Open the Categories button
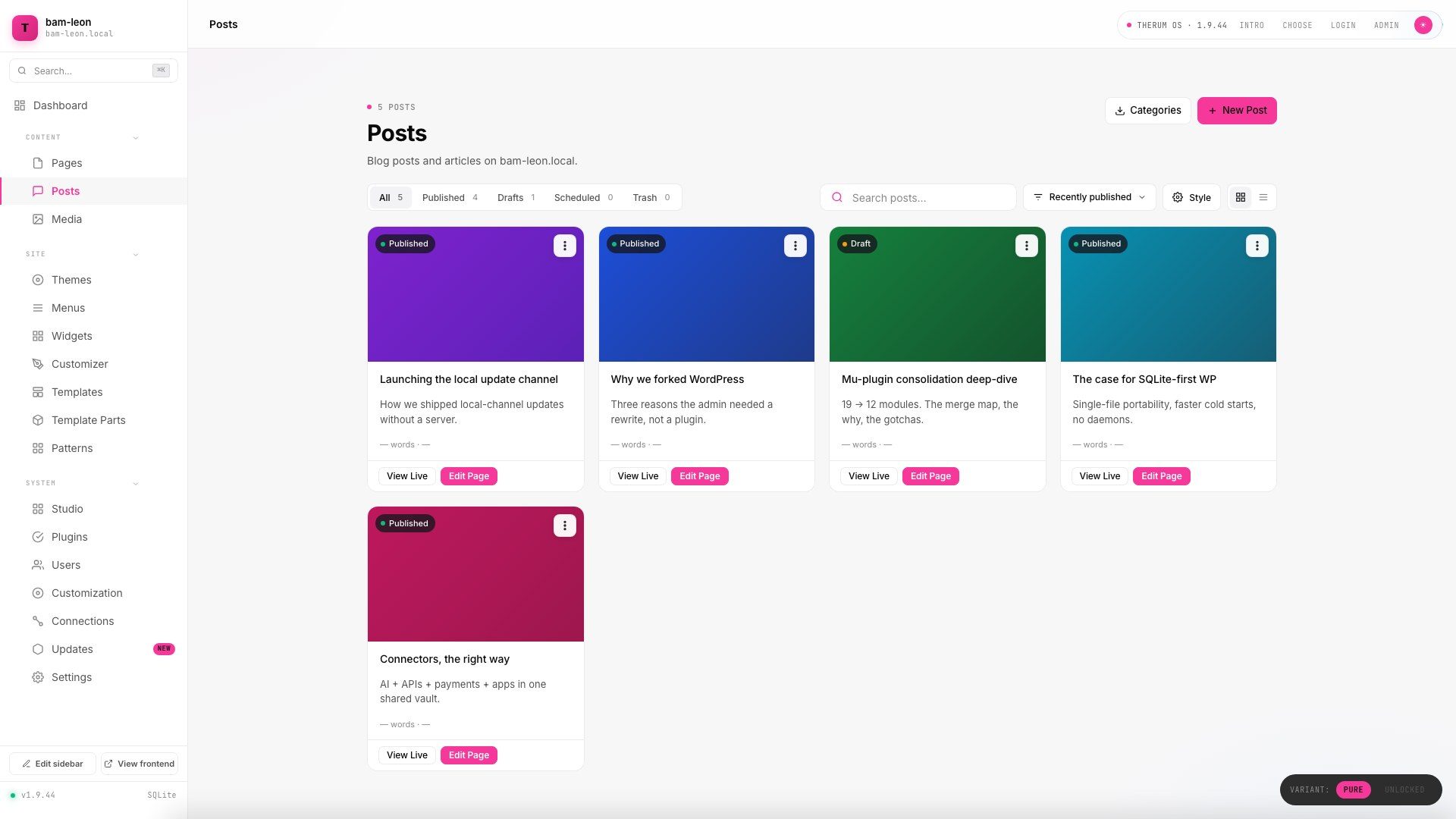Screen dimensions: 1456x819 (1147, 111)
